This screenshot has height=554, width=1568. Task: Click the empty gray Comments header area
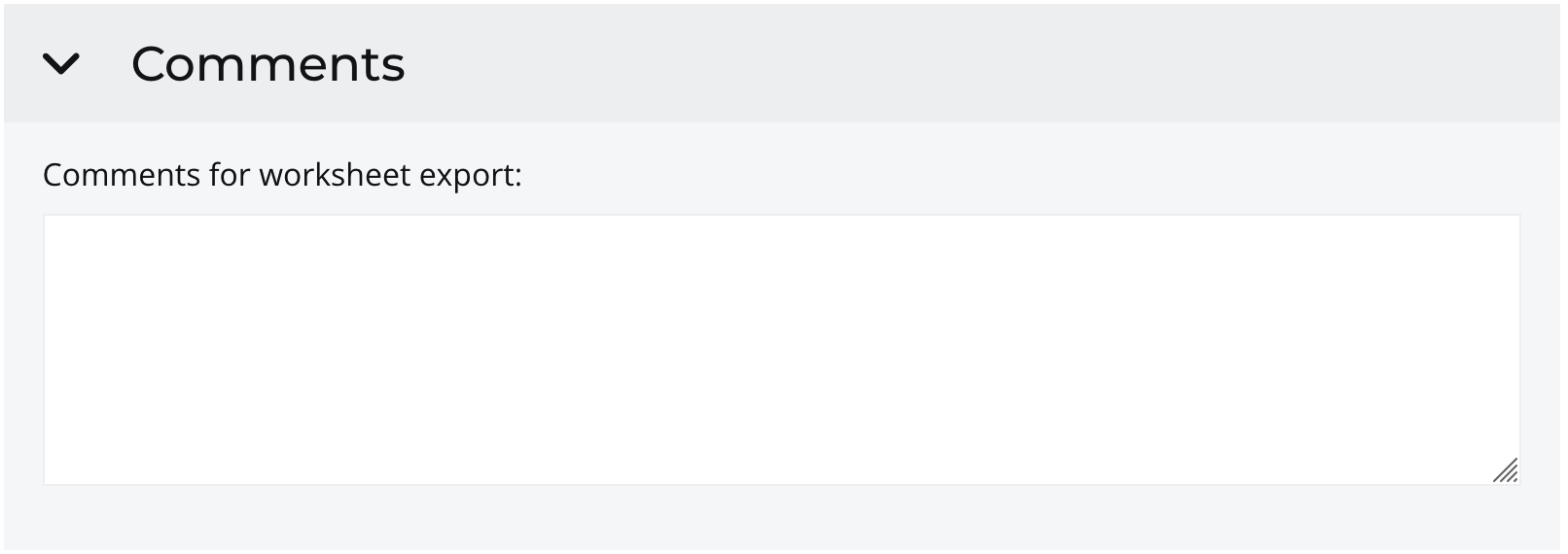[973, 64]
